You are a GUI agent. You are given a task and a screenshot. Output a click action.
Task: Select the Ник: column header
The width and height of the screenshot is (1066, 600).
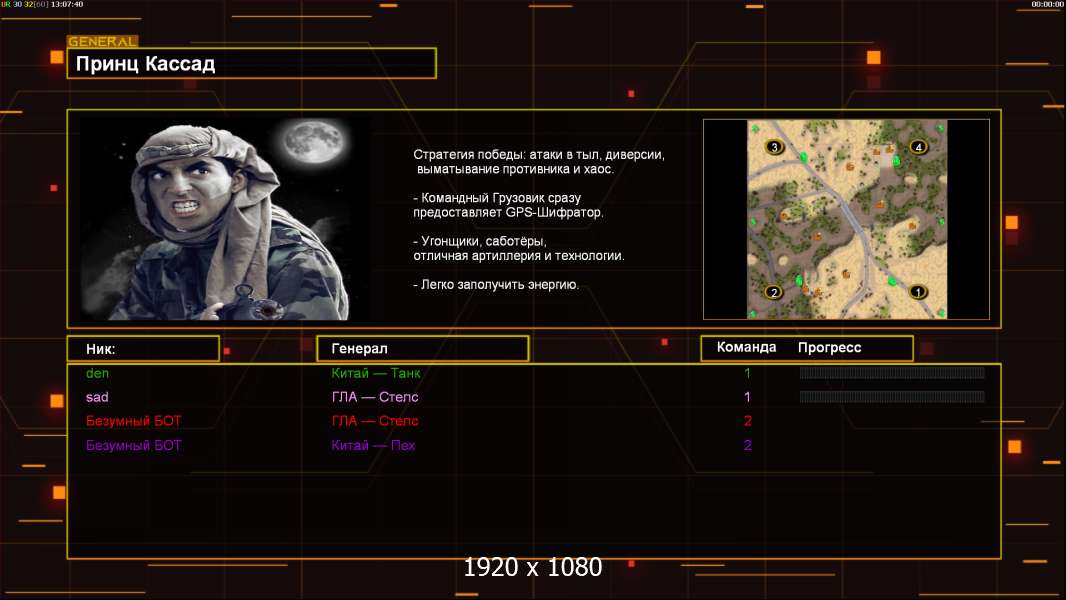142,348
